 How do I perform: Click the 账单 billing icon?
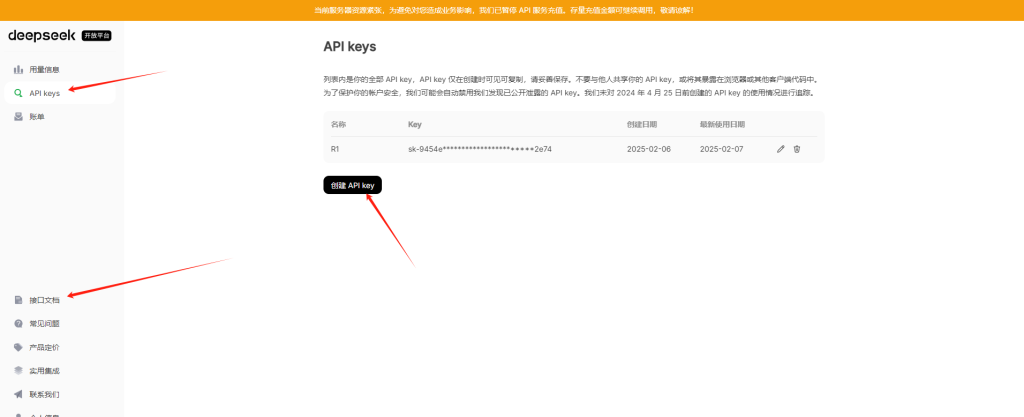(19, 117)
